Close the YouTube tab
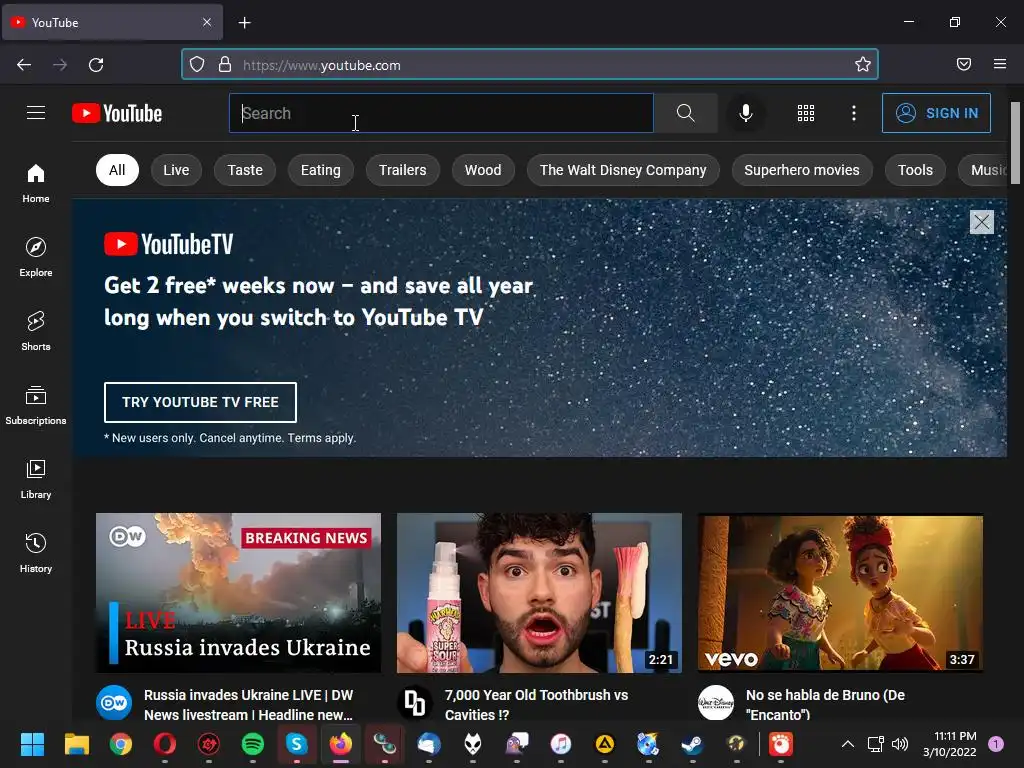 (207, 22)
